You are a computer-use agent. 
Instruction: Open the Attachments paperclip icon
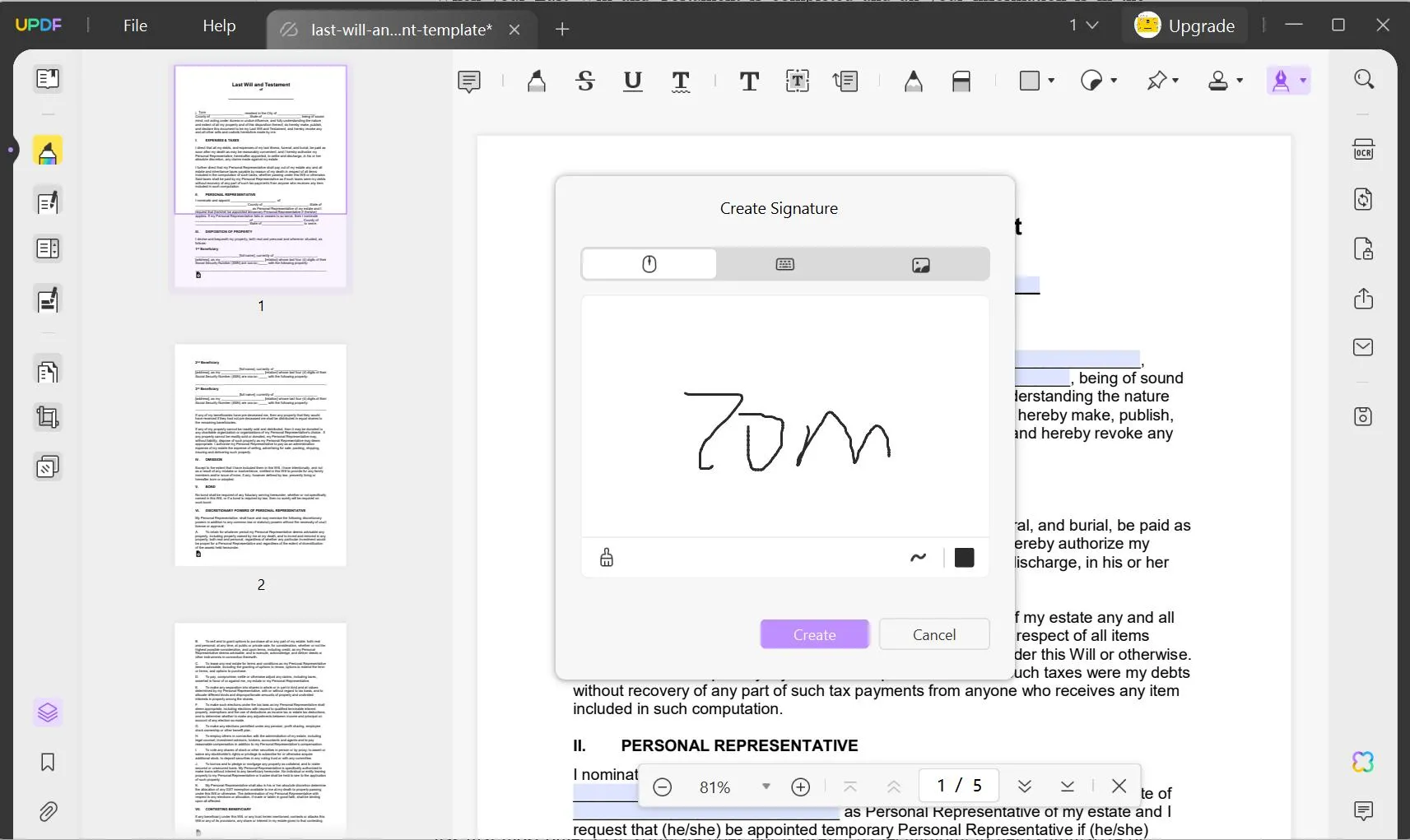point(48,812)
